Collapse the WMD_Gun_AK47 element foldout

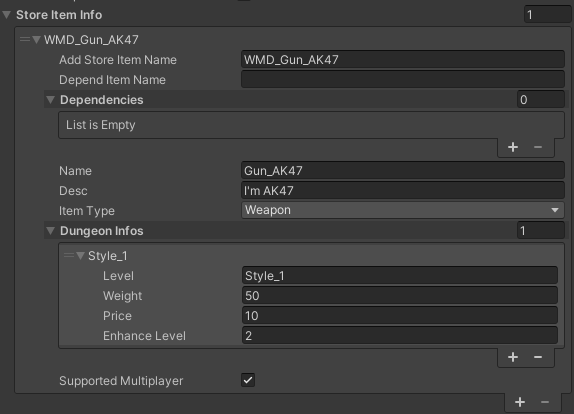click(36, 39)
